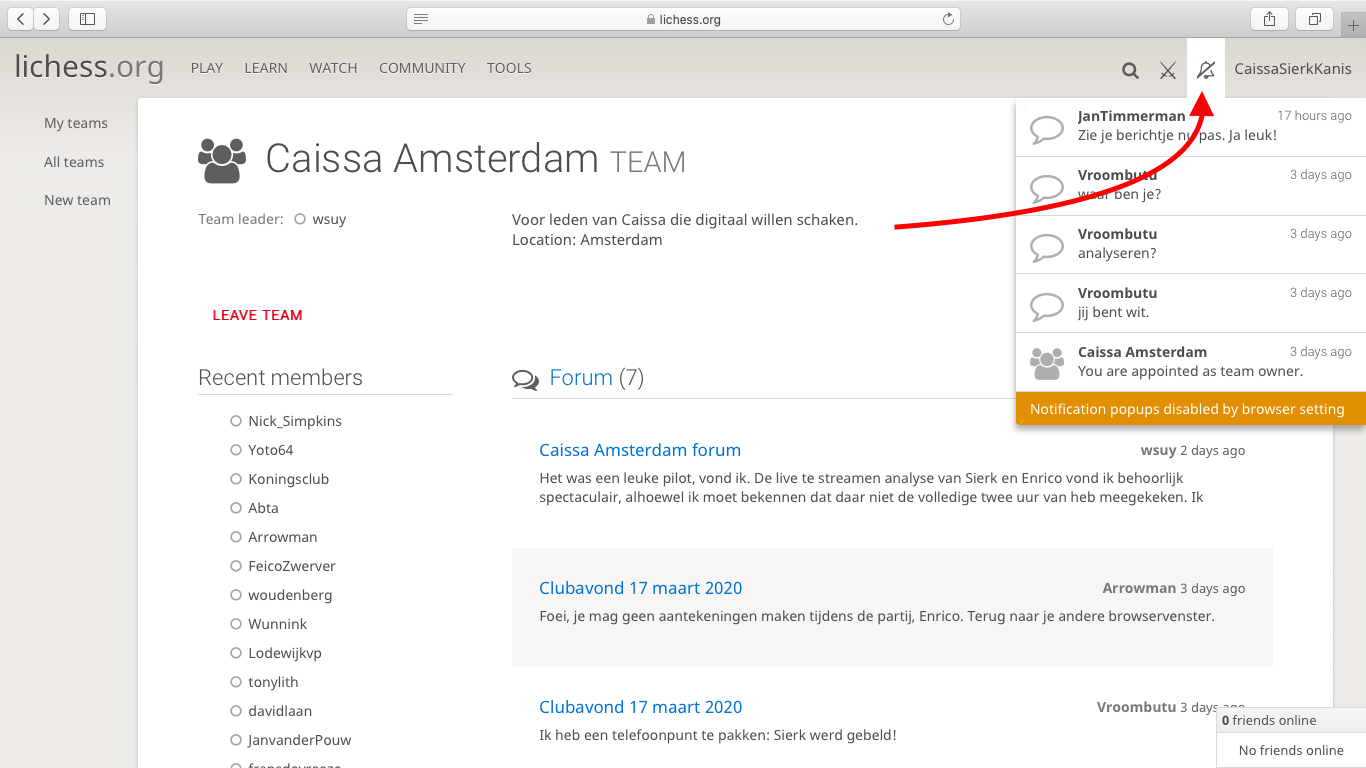This screenshot has height=768, width=1366.
Task: Open the COMMUNITY menu
Action: [422, 68]
